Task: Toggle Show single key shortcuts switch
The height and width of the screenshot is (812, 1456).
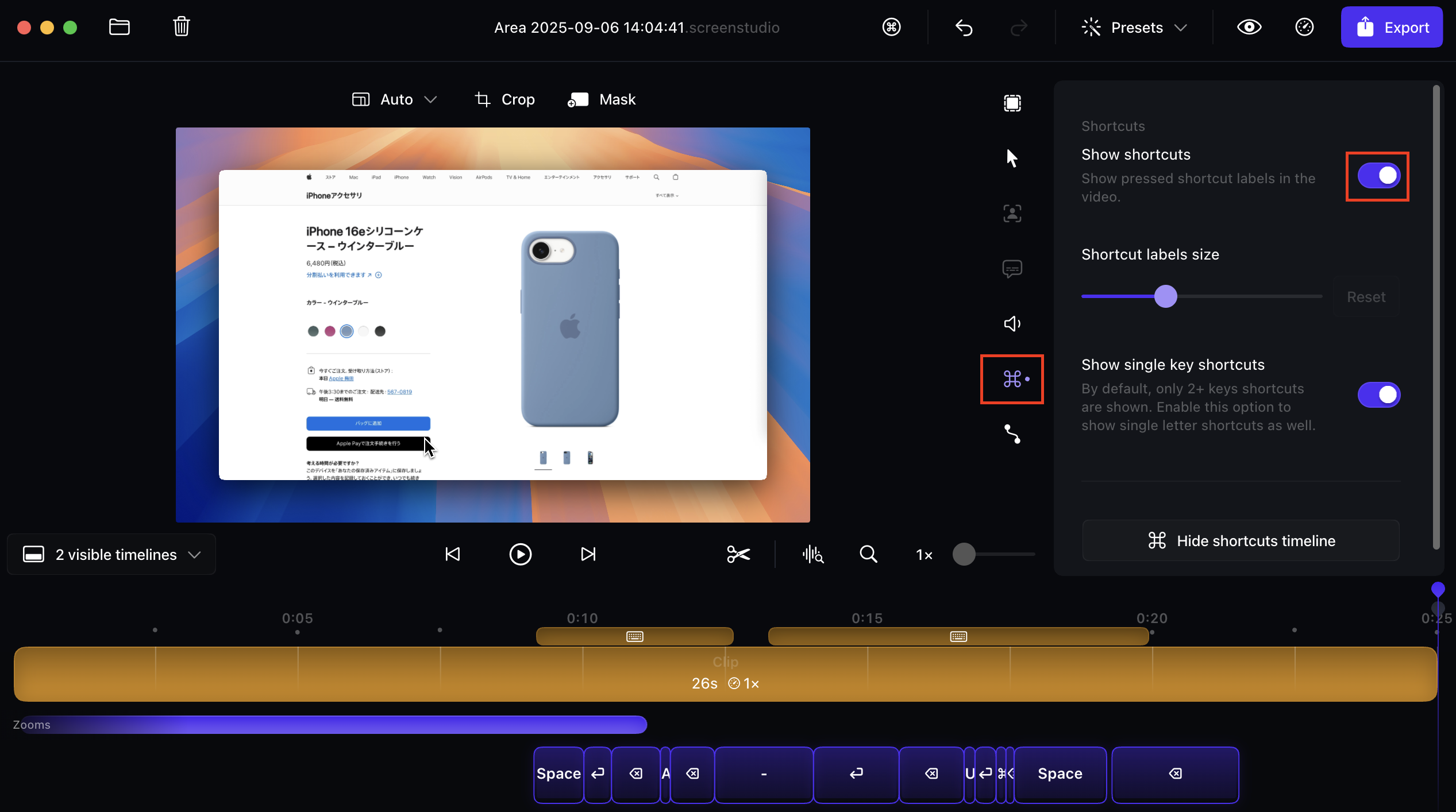Action: pos(1378,395)
